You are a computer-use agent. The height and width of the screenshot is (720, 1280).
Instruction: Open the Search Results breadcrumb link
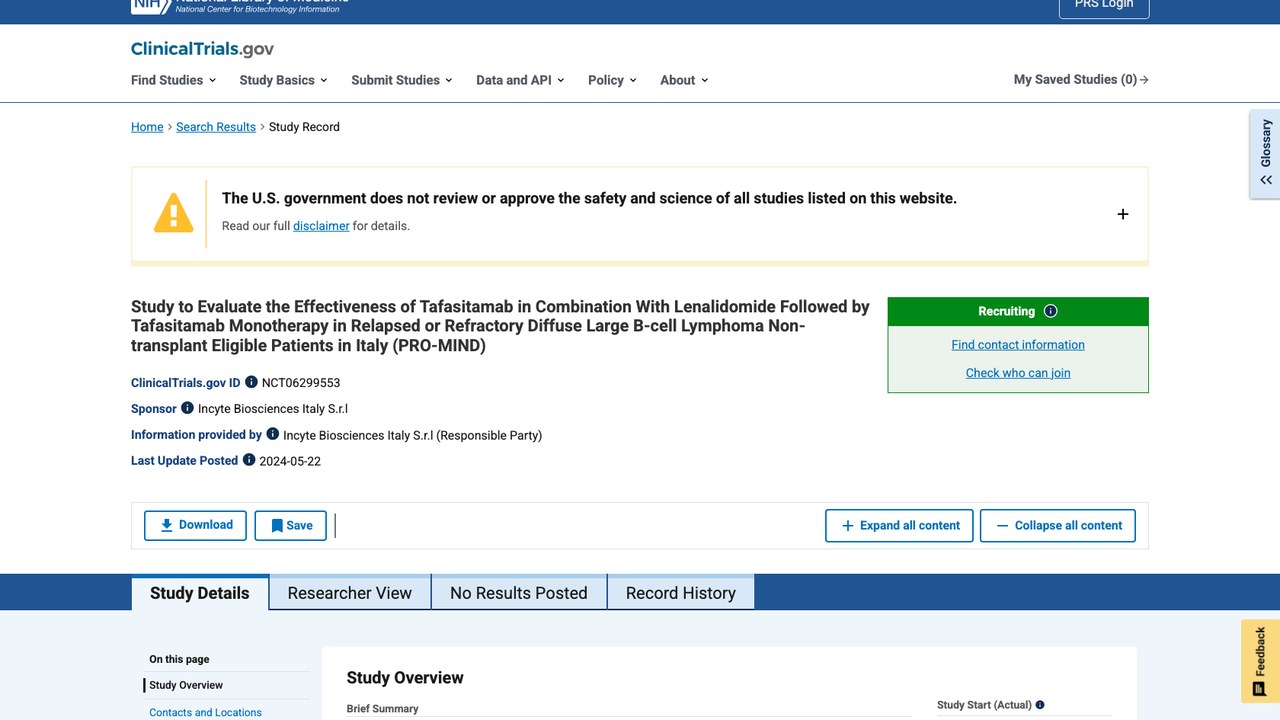216,127
